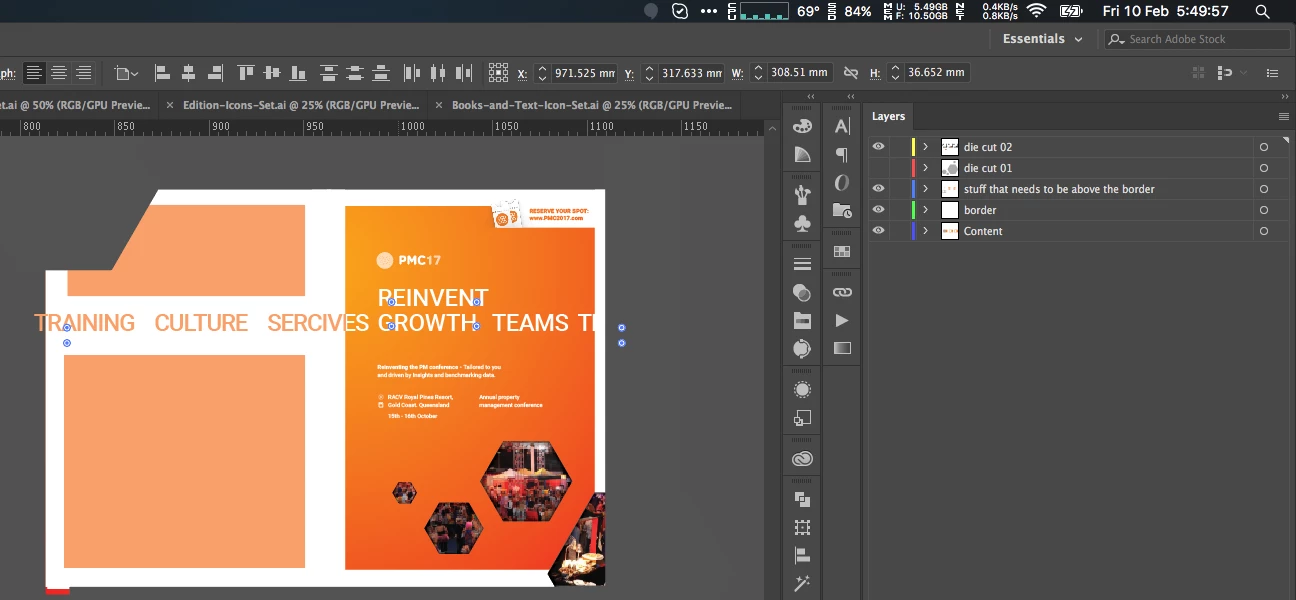Expand 'stuff that needs to be above the border' layer
1296x600 pixels.
[926, 189]
